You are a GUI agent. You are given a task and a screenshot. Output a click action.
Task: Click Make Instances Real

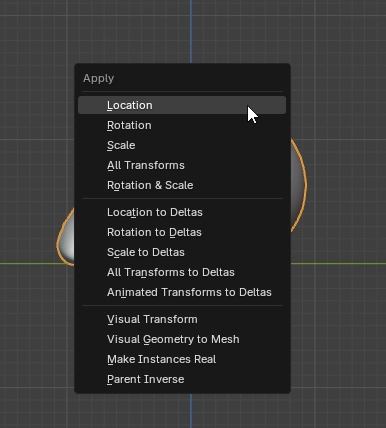[182, 359]
